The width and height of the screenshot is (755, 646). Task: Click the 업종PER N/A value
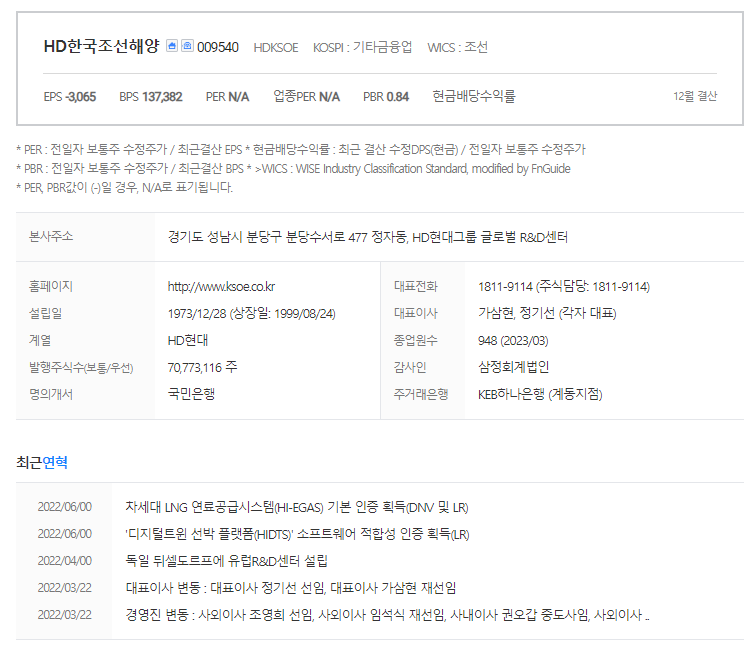point(306,96)
